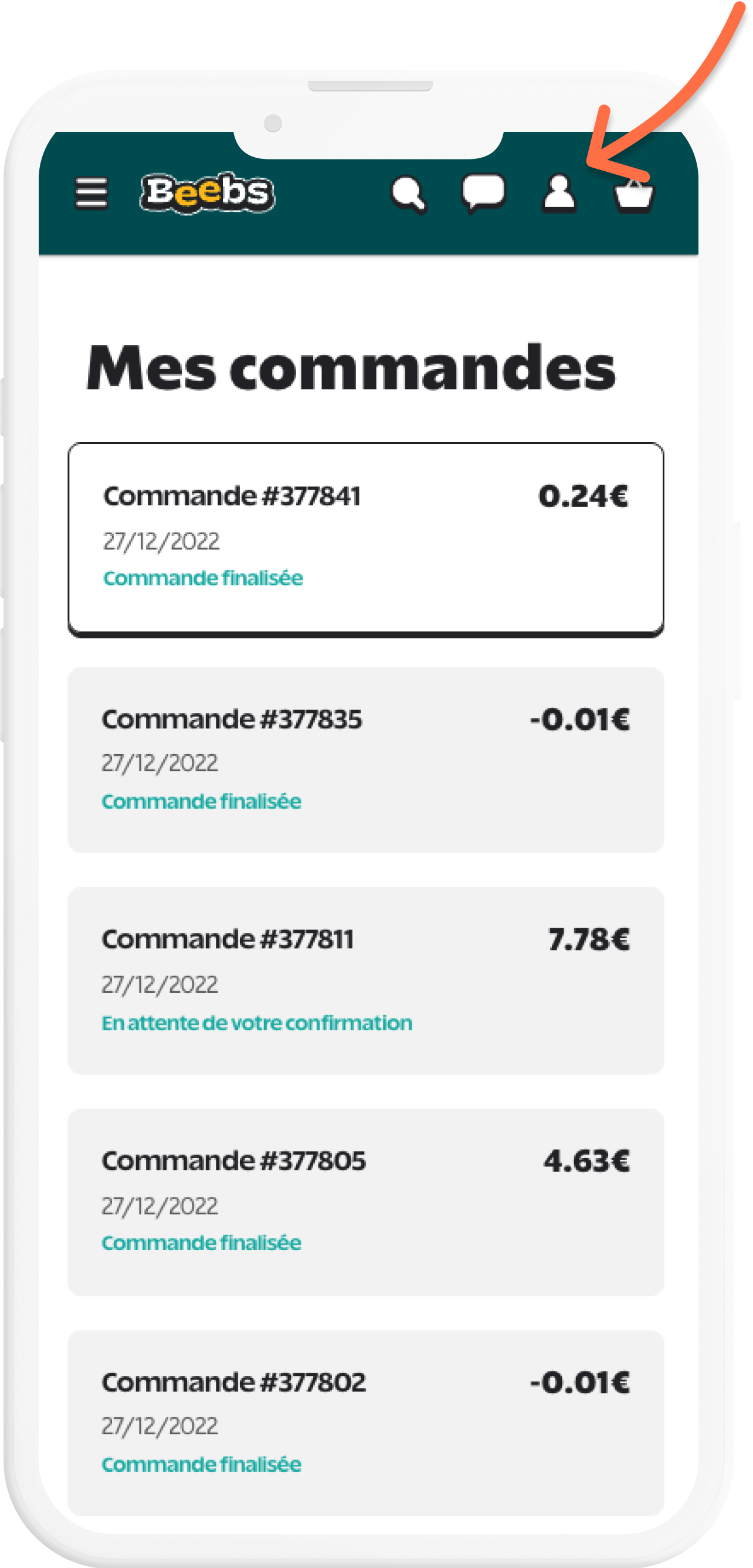
Task: Tap 'Commande finalisée' under order #377841
Action: (203, 578)
